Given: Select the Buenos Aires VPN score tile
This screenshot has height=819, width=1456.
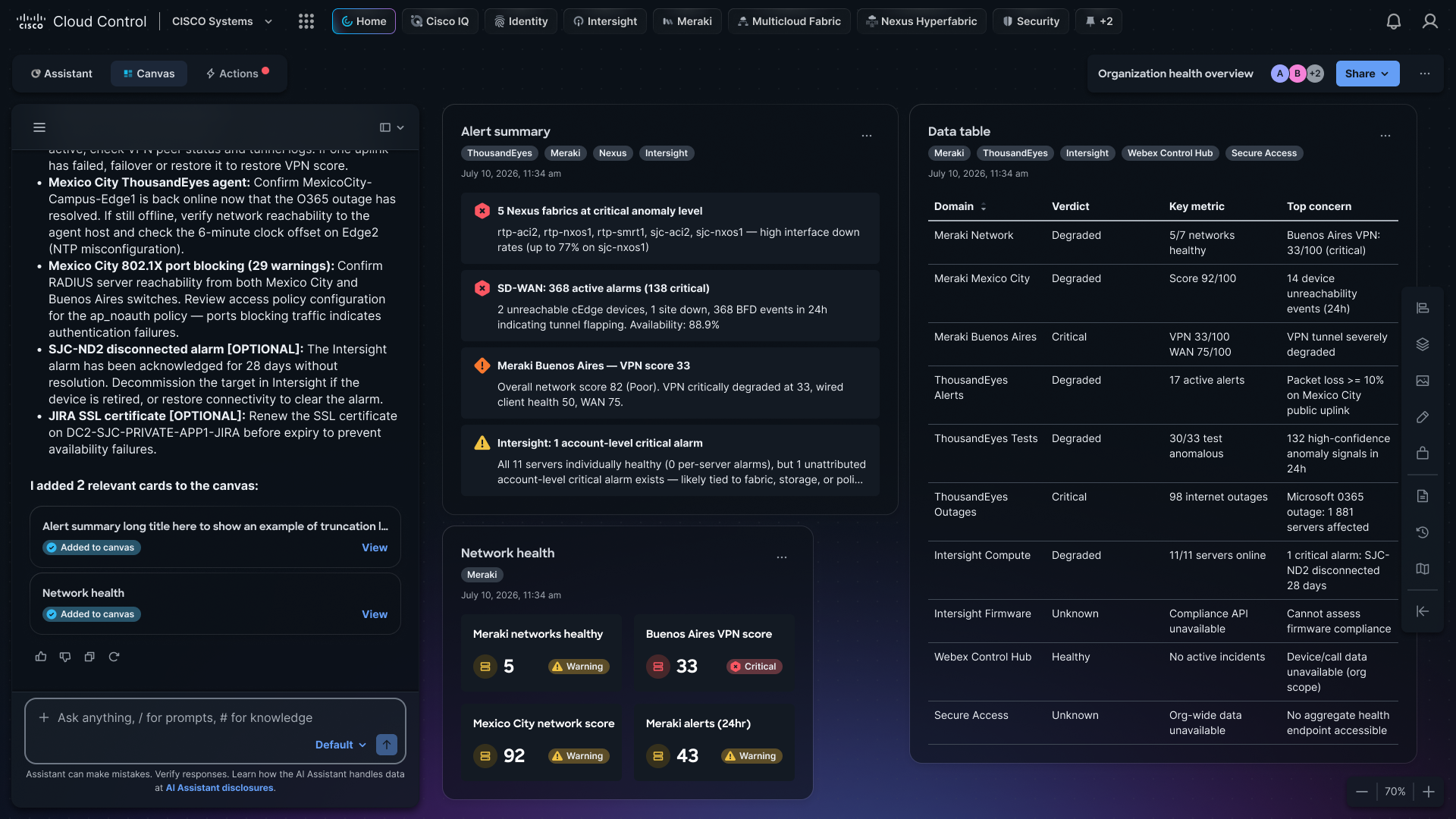Looking at the screenshot, I should [714, 653].
